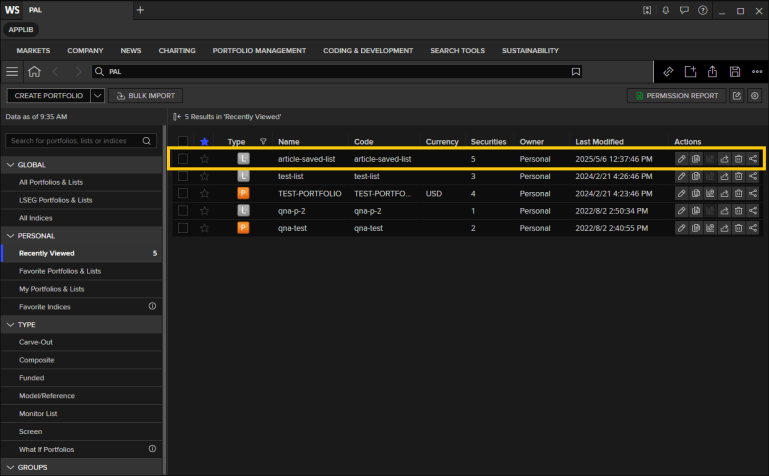
Task: Click the share upload toolbar icon
Action: click(713, 72)
